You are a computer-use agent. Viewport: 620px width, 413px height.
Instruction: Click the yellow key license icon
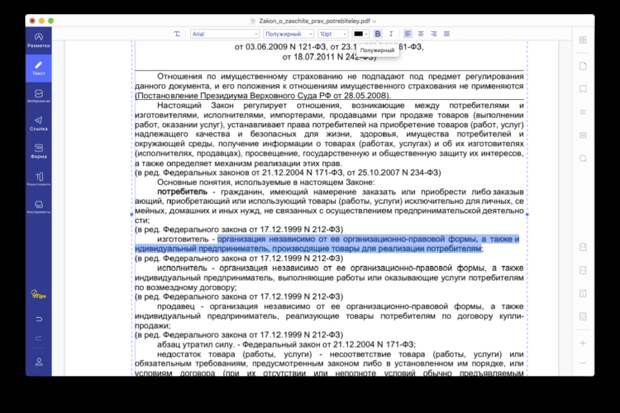click(38, 294)
